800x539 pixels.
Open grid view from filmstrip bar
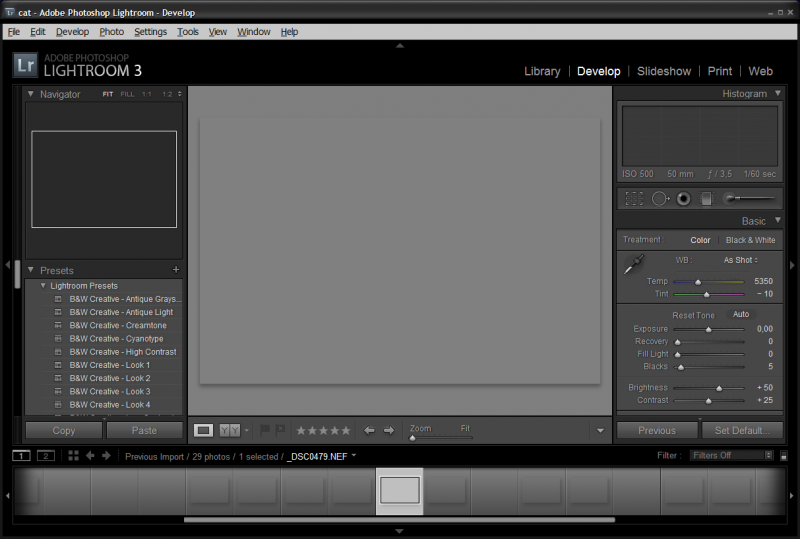73,456
